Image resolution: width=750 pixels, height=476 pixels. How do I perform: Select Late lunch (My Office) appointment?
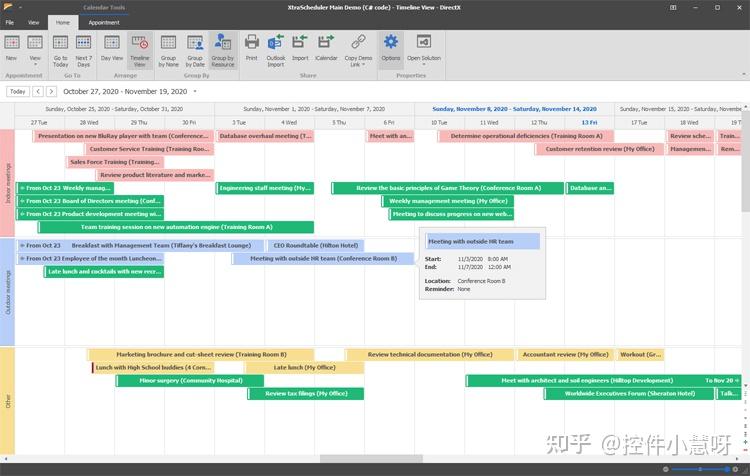coord(304,367)
